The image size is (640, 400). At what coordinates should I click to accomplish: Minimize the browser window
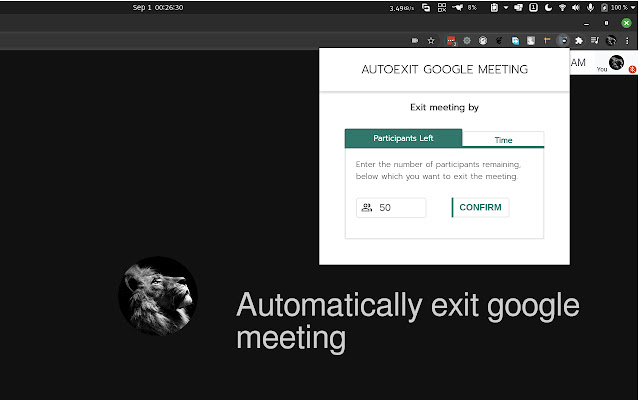tap(587, 24)
